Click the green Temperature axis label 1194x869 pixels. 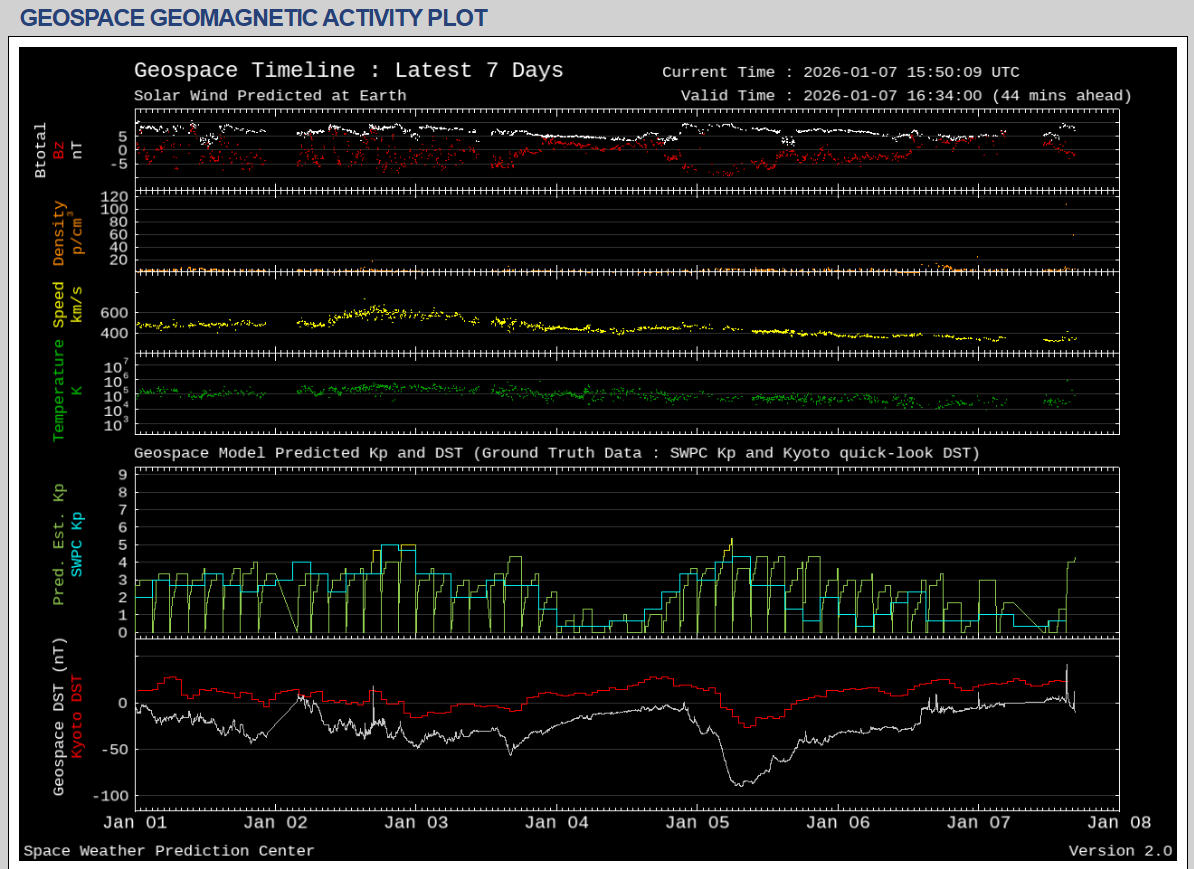pyautogui.click(x=59, y=390)
